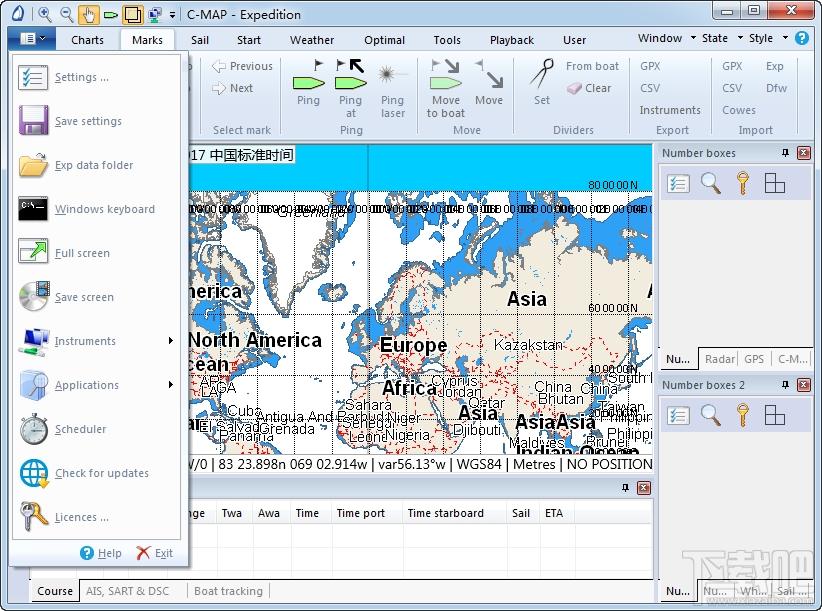The height and width of the screenshot is (611, 822).
Task: Open Exp data folder
Action: pos(96,165)
